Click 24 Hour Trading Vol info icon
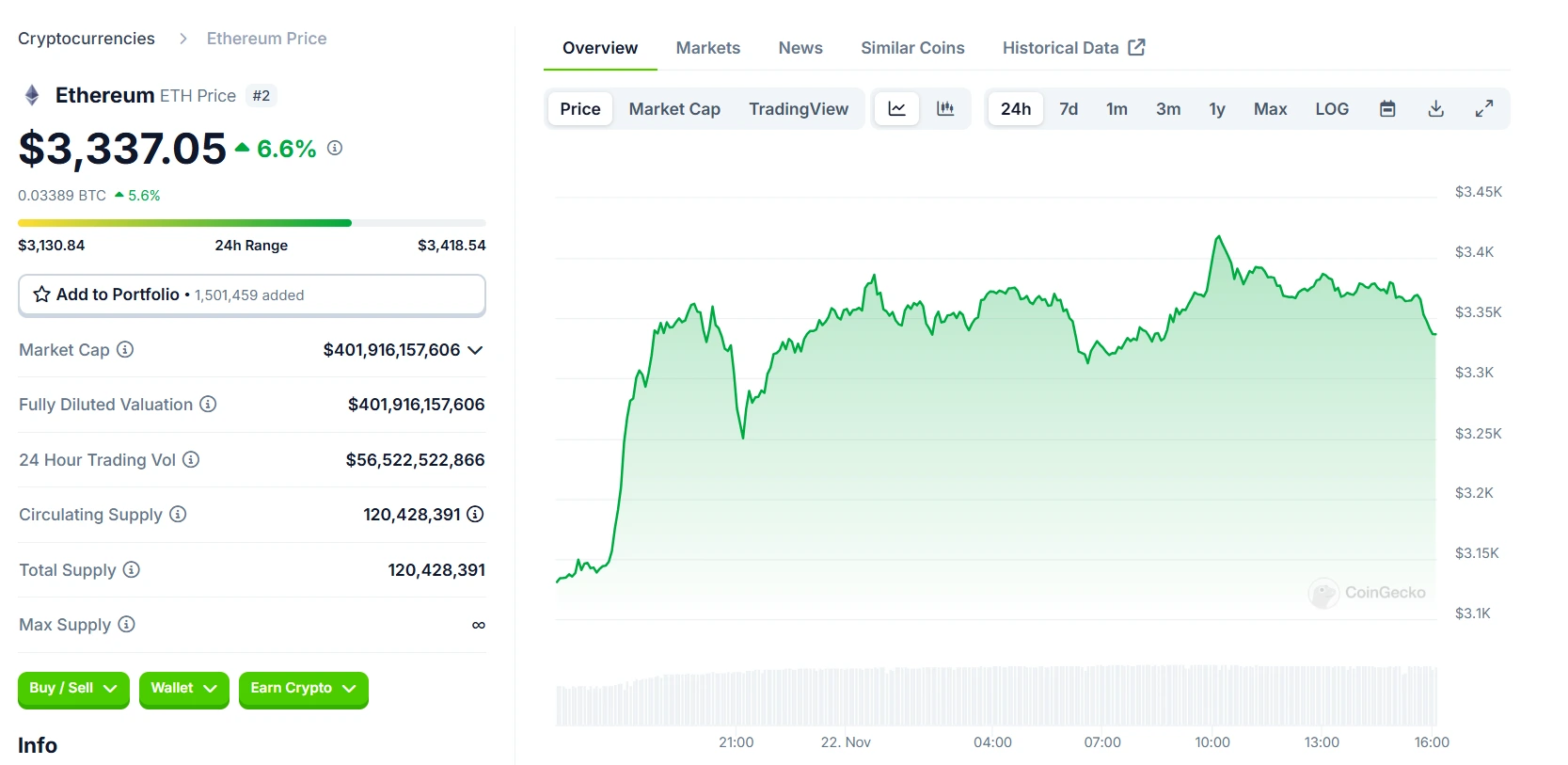 191,459
